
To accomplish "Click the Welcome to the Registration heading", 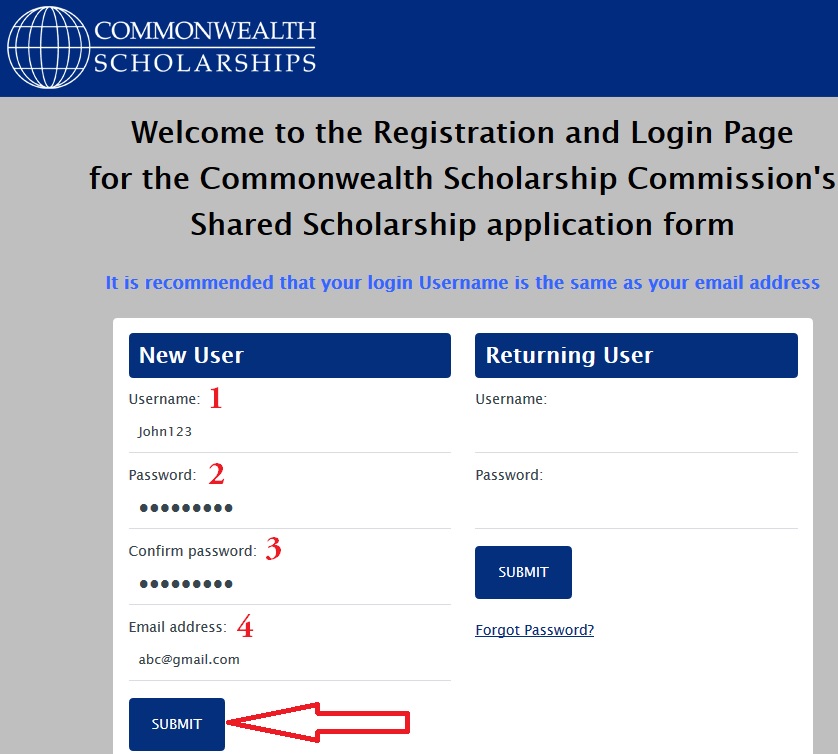I will (462, 177).
